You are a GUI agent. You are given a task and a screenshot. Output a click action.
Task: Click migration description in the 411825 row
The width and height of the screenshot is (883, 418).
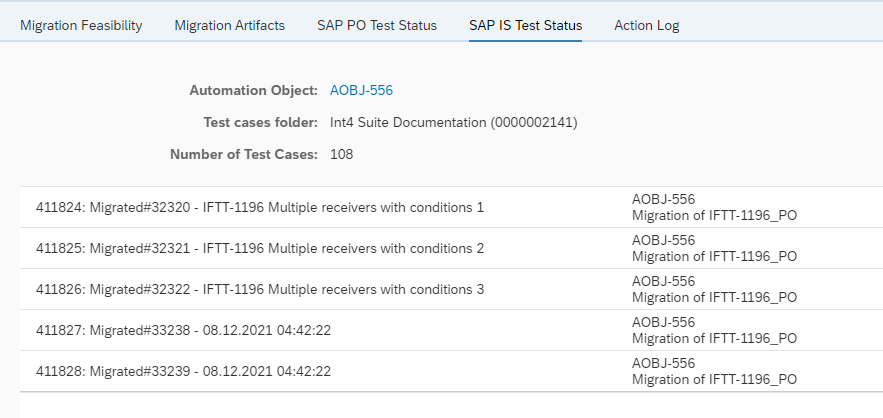(714, 256)
